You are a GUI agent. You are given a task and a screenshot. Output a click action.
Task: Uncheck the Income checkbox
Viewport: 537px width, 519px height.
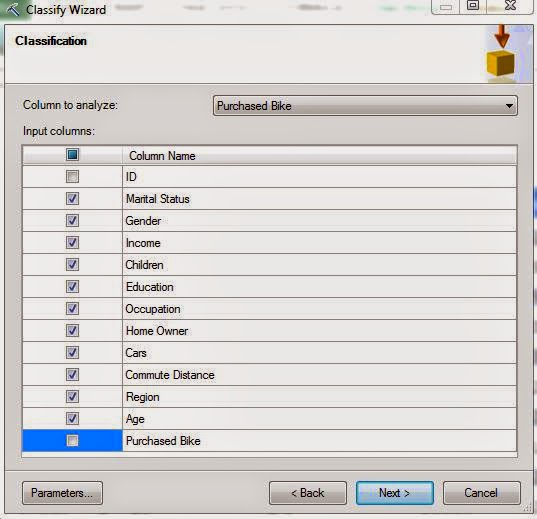(72, 243)
